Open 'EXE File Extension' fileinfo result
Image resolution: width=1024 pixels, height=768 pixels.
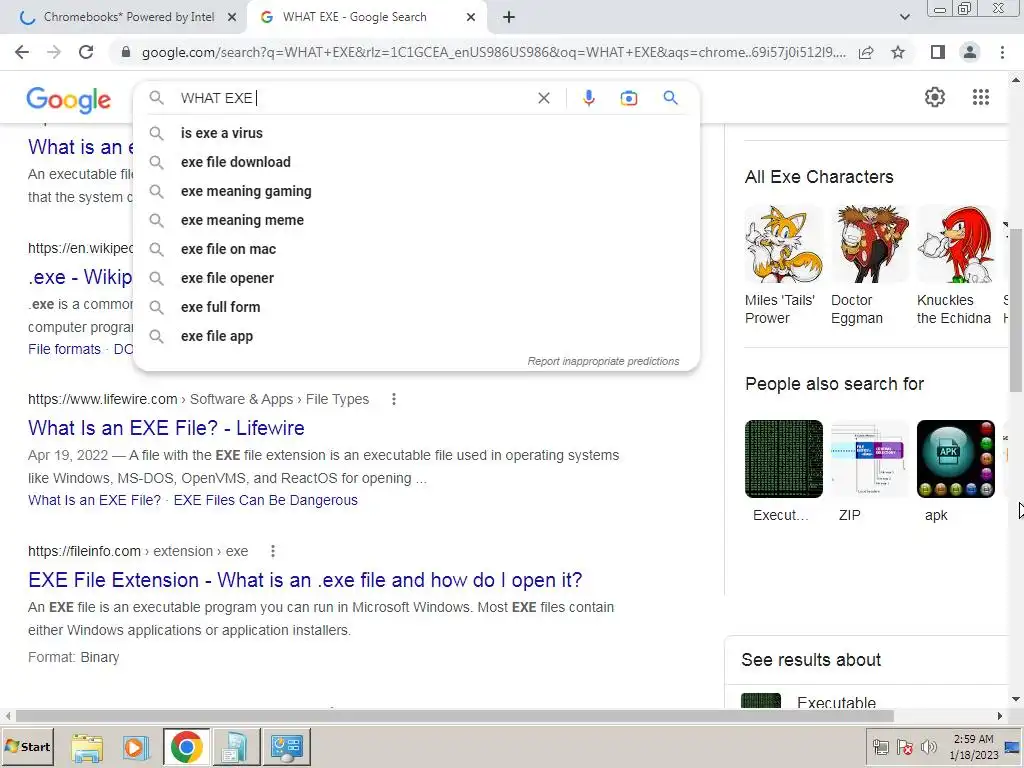305,580
